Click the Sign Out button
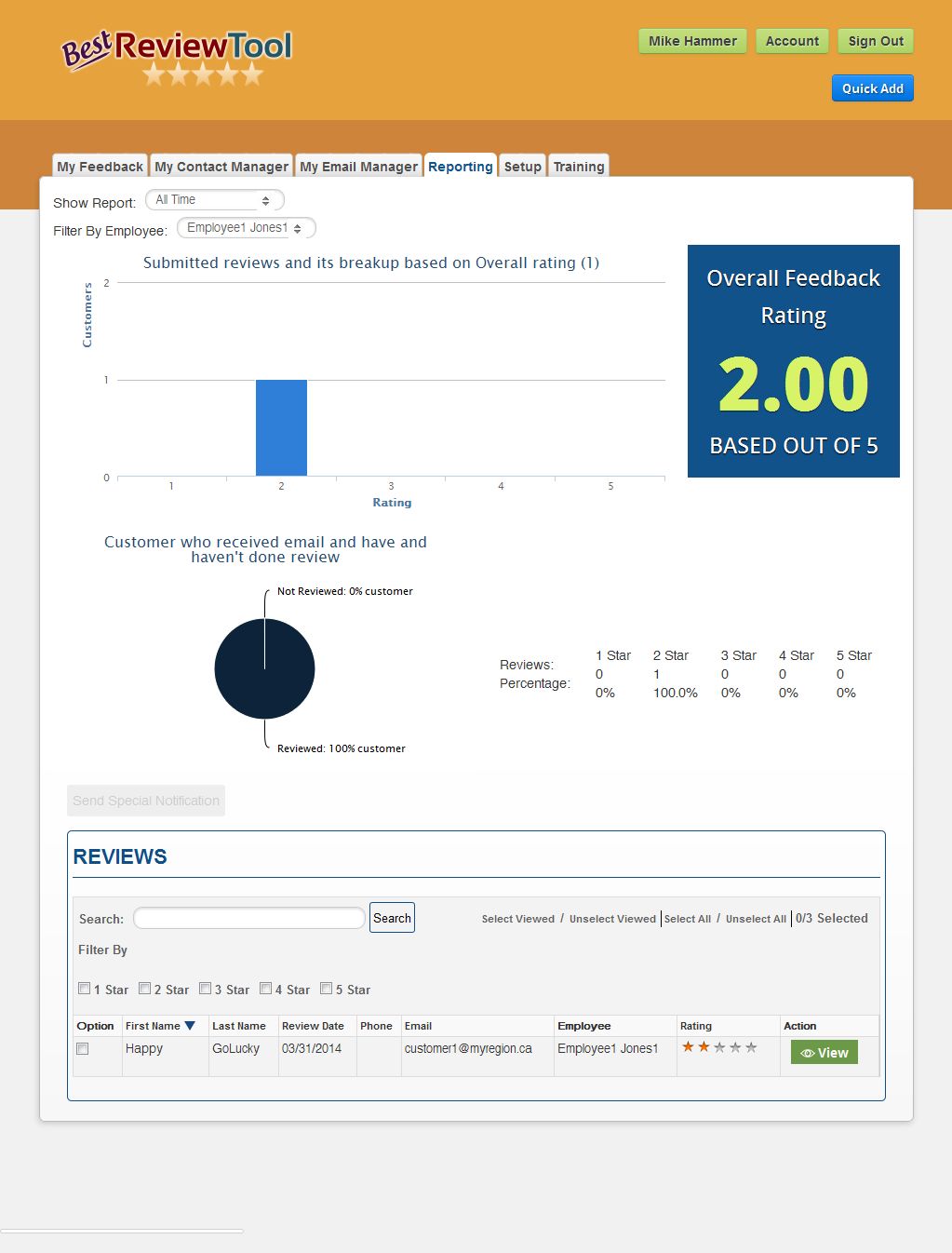This screenshot has height=1253, width=952. (x=875, y=41)
